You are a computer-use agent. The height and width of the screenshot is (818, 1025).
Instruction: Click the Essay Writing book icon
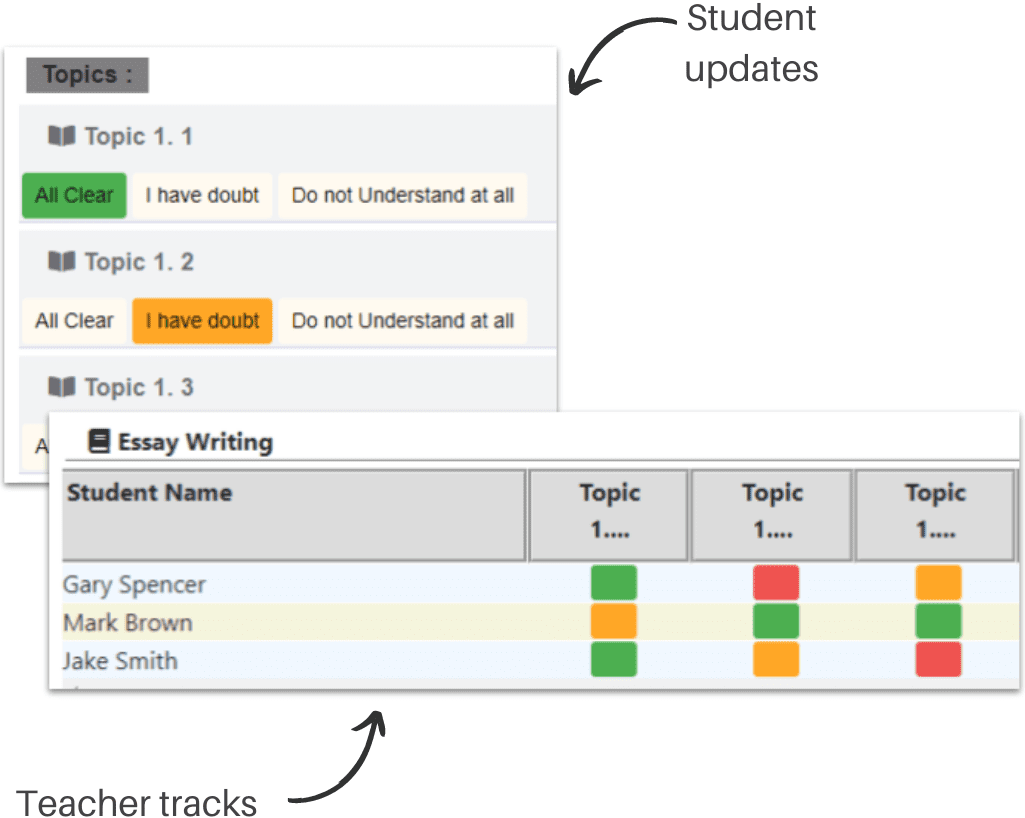point(99,441)
